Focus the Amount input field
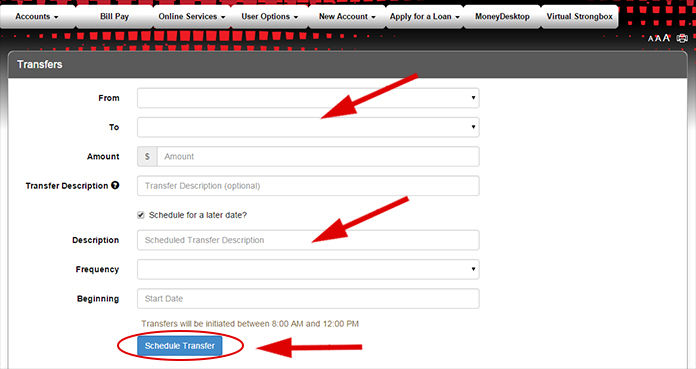The image size is (696, 369). [x=318, y=156]
